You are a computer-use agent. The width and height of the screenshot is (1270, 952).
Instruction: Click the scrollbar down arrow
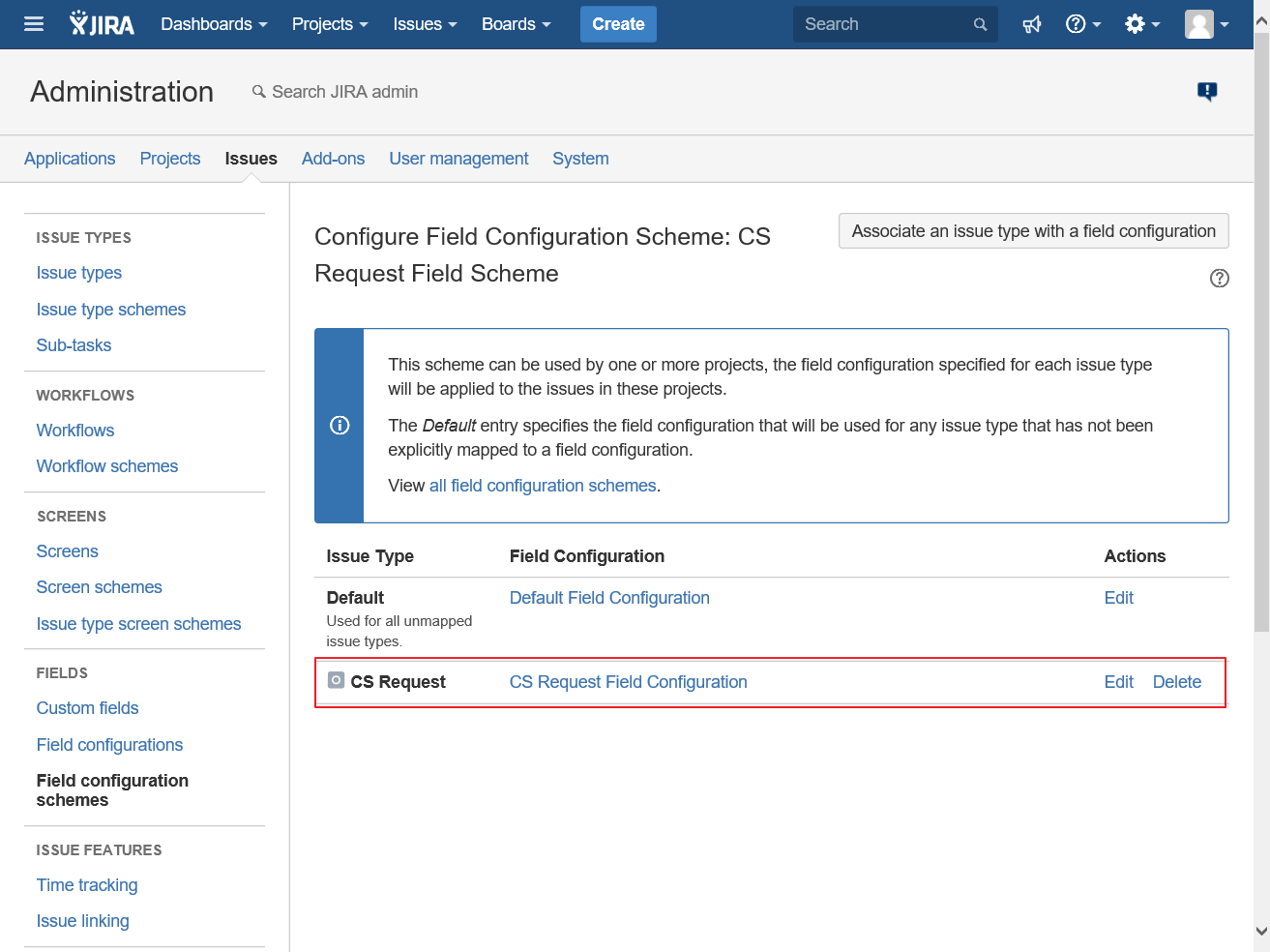pyautogui.click(x=1261, y=932)
